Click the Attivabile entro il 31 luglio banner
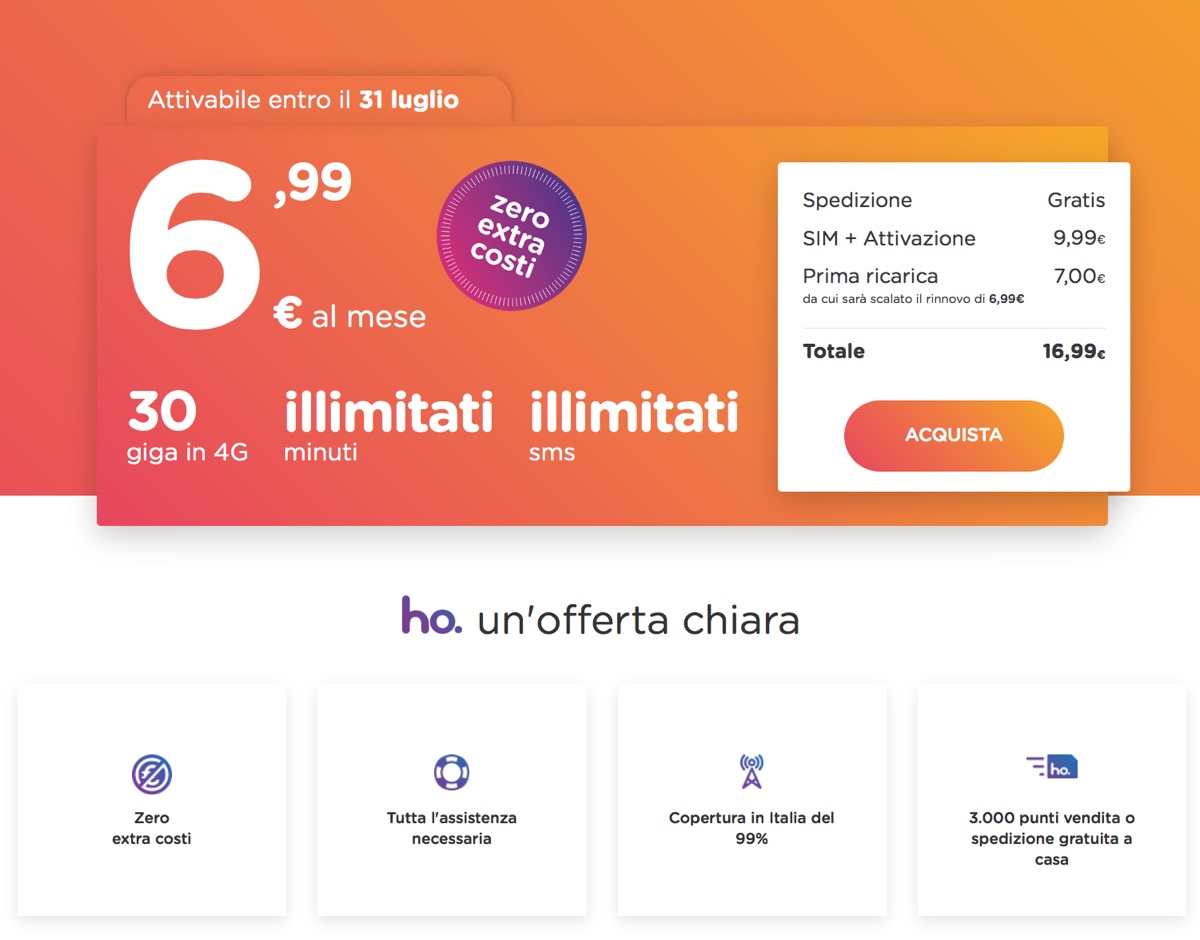This screenshot has height=940, width=1200. pos(303,99)
